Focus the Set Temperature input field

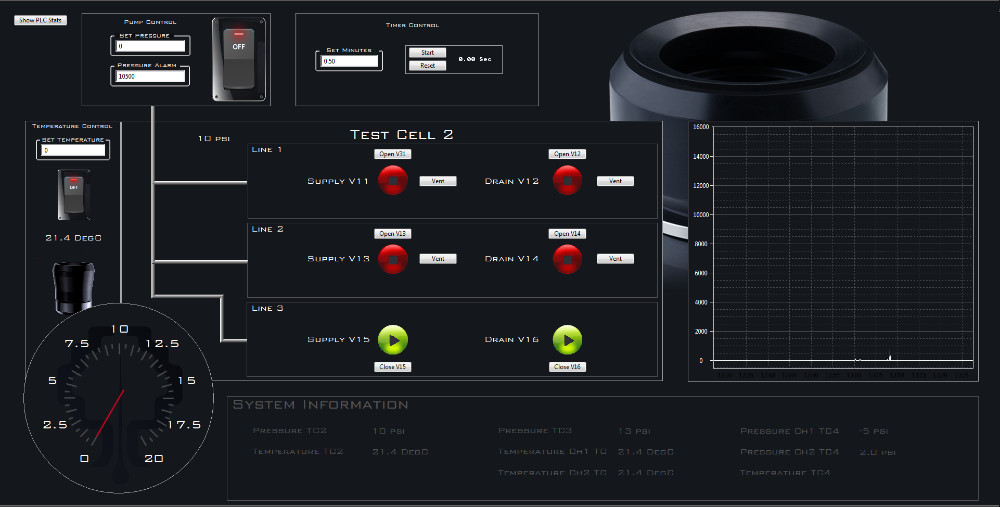point(73,150)
